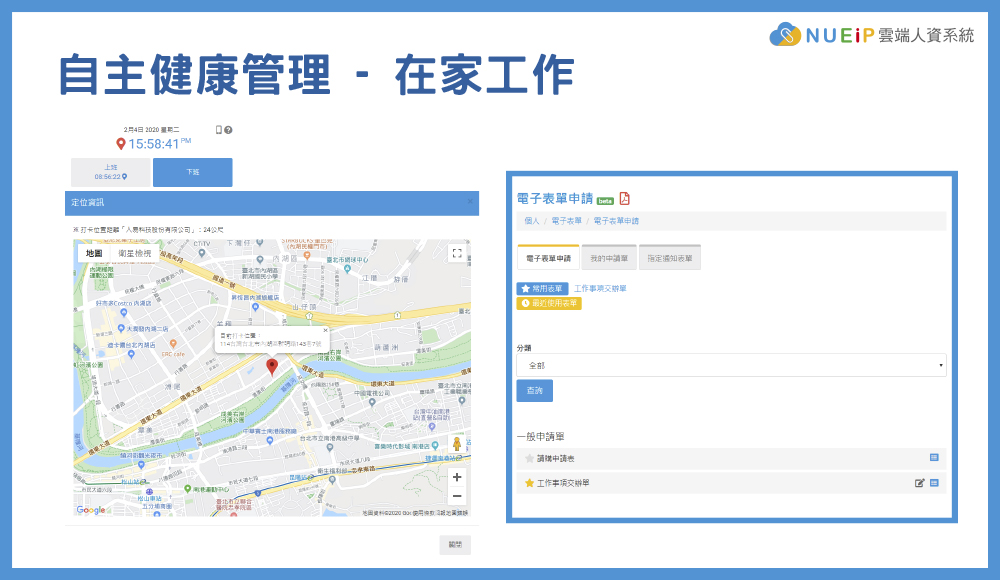This screenshot has height=580, width=1000.
Task: Toggle map fullscreen view
Action: coord(457,253)
